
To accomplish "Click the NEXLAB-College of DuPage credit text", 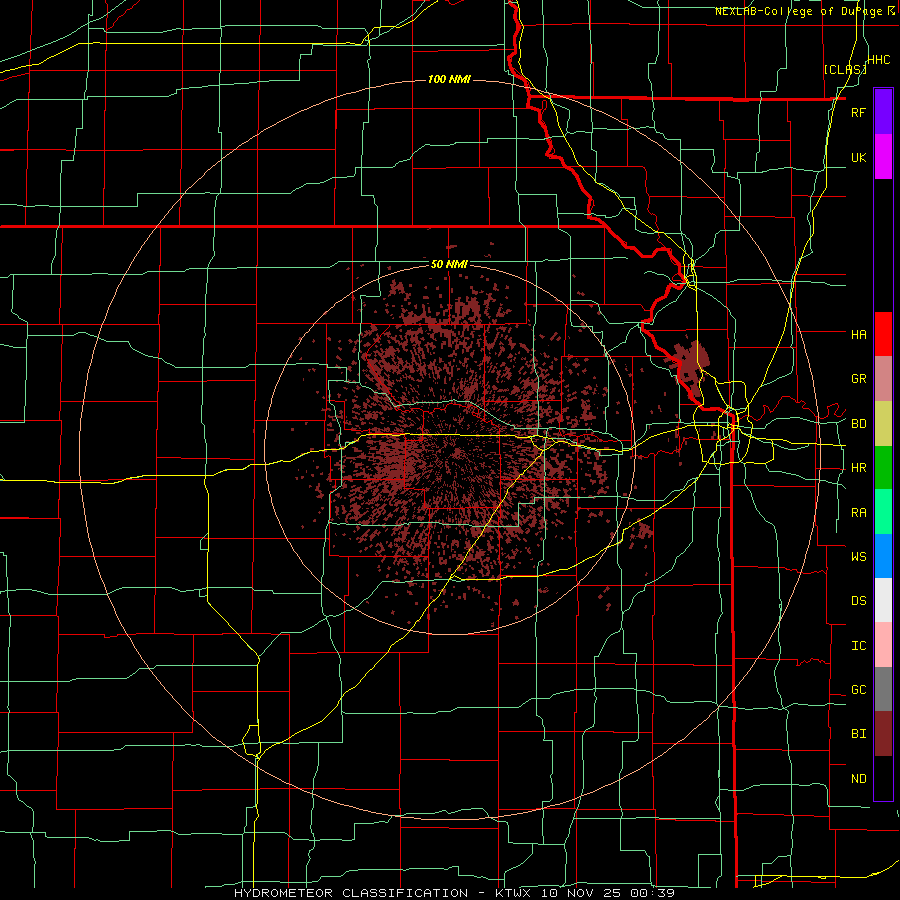I will pos(801,11).
